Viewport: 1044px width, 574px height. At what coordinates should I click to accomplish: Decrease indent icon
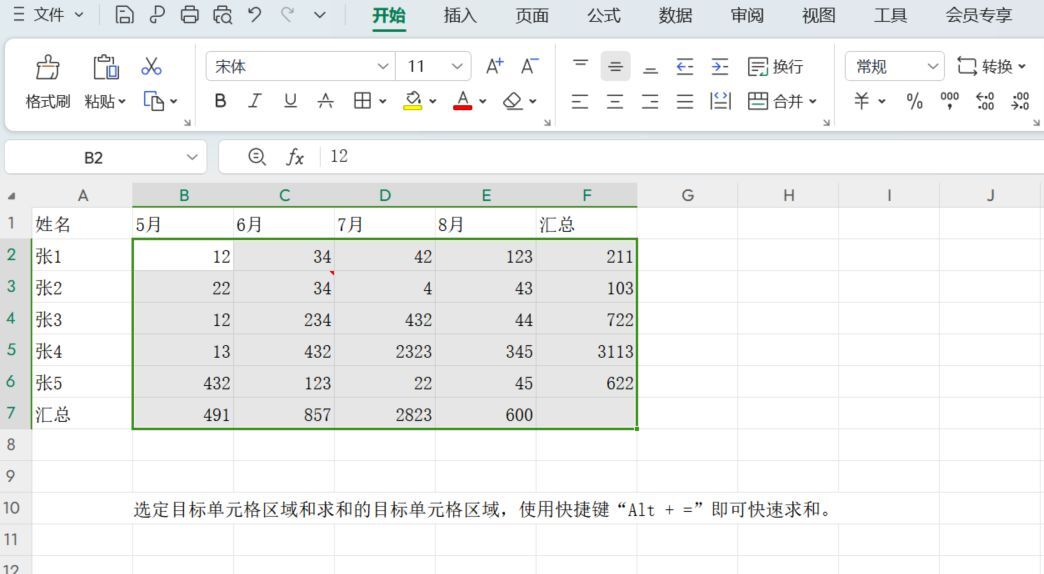[684, 66]
